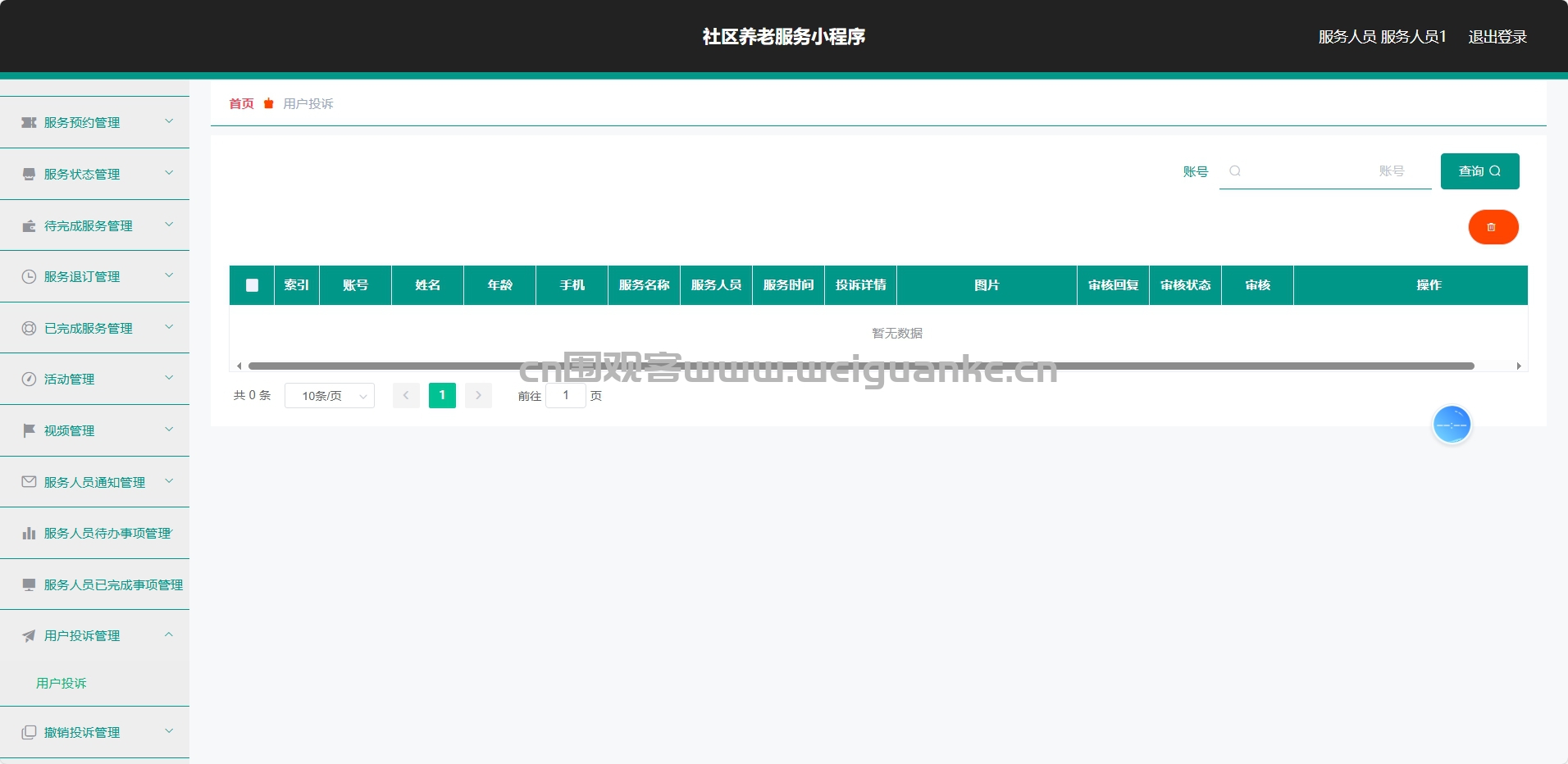Go to previous page arrow

click(406, 395)
